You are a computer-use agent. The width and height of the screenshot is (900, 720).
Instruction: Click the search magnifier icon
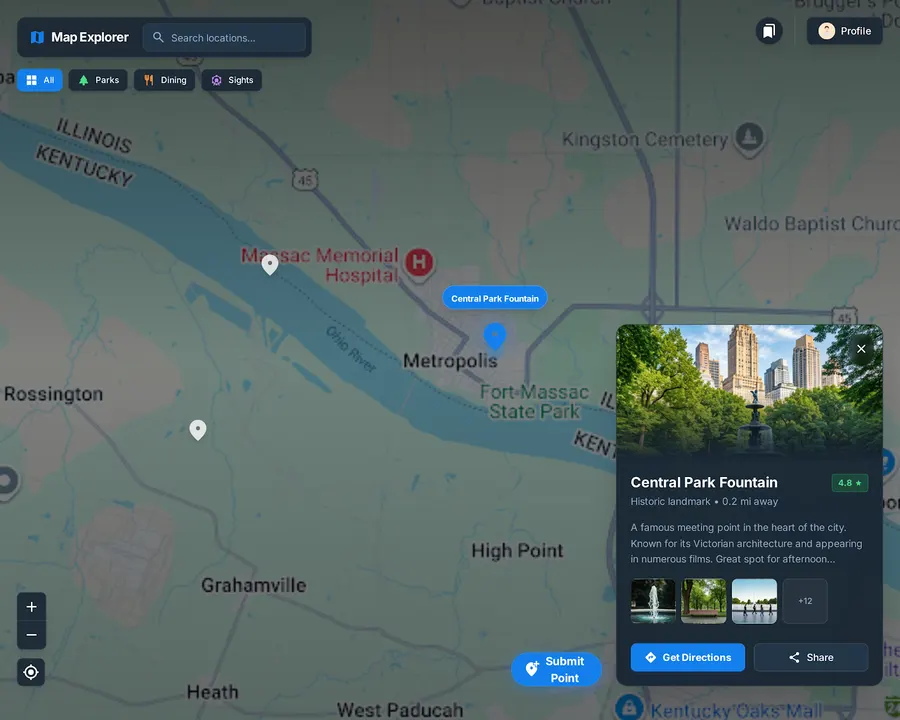pos(158,37)
